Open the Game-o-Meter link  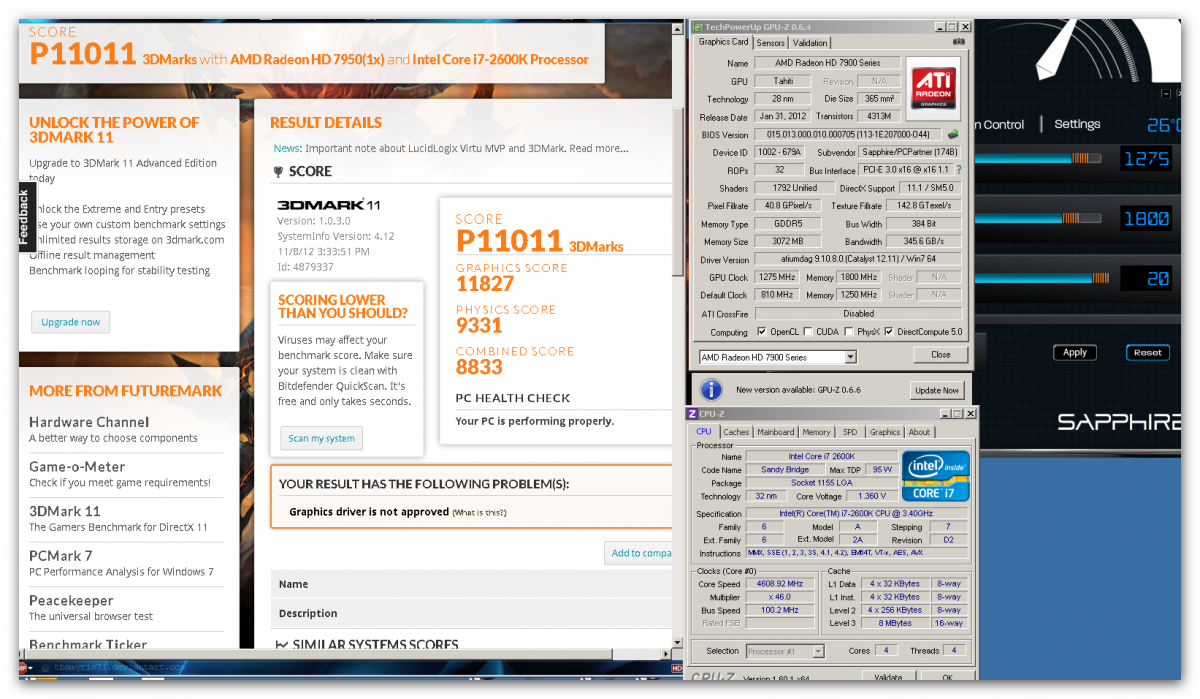coord(77,466)
